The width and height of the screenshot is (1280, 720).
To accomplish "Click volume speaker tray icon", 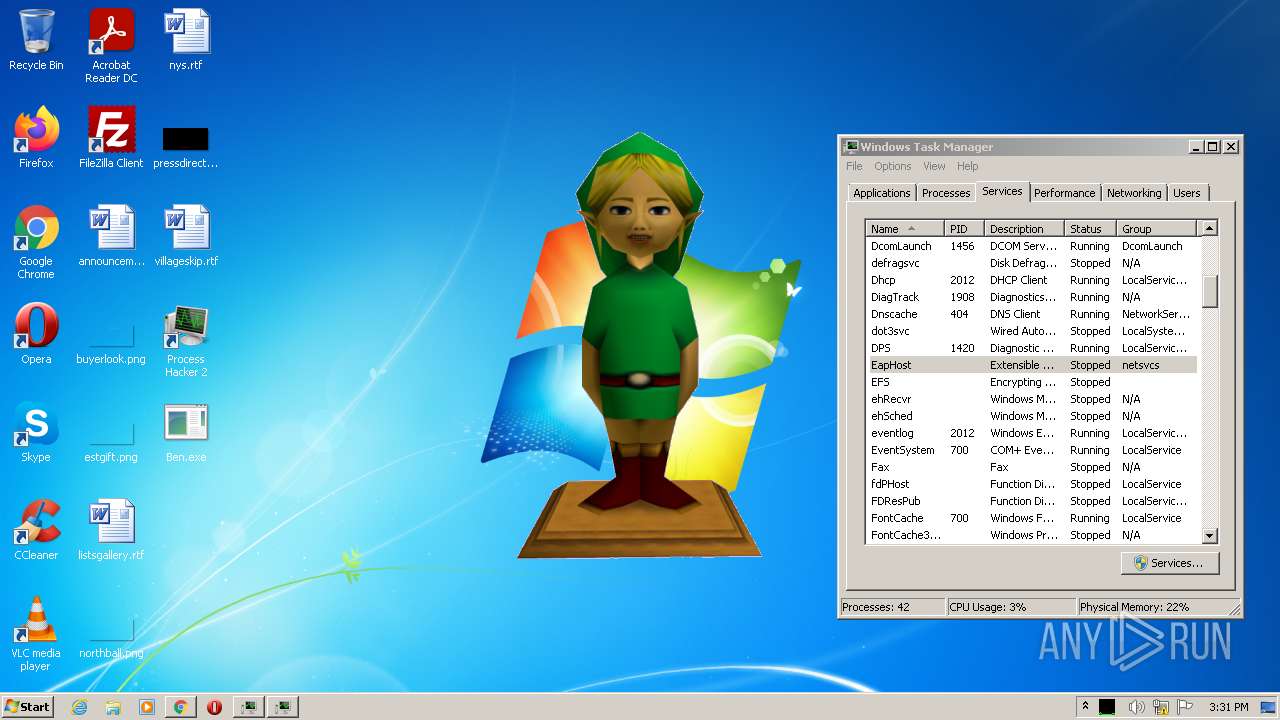I will pos(1136,707).
